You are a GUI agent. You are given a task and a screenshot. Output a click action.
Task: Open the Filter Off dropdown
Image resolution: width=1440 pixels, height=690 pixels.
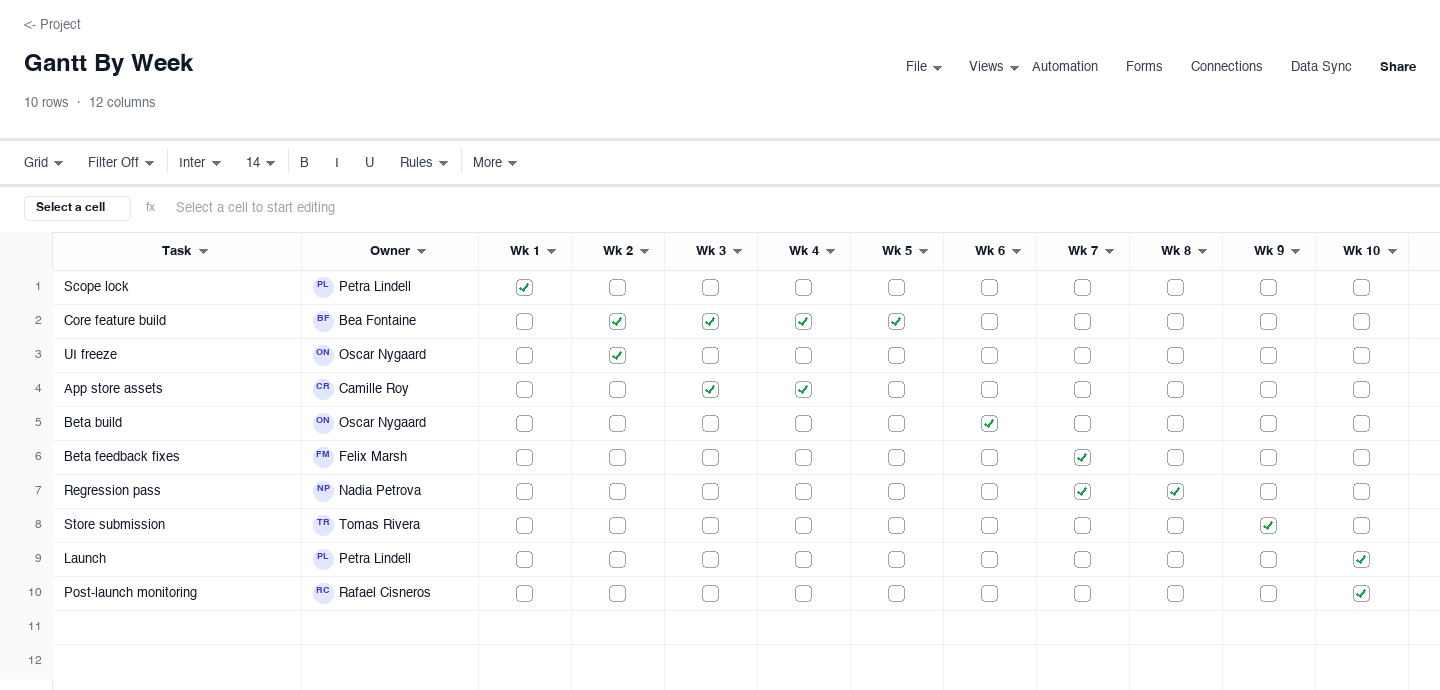tap(121, 162)
